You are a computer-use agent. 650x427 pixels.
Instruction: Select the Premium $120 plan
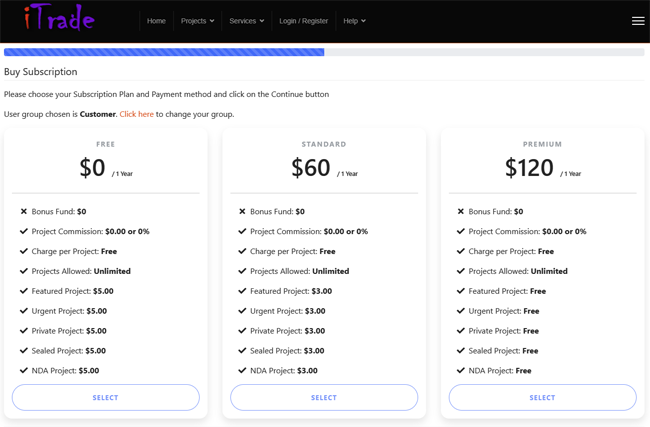coord(543,398)
